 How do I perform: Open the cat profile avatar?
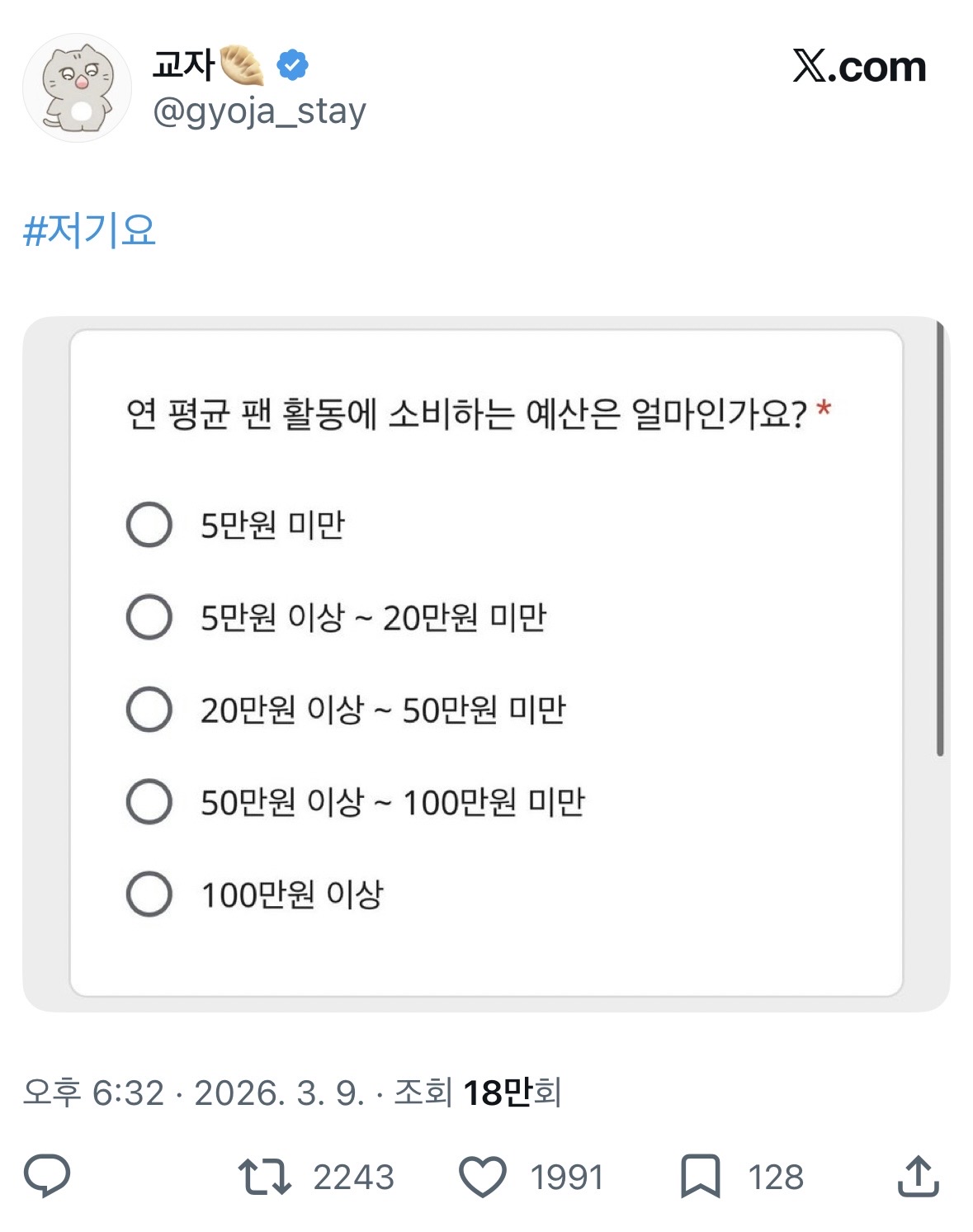(77, 88)
